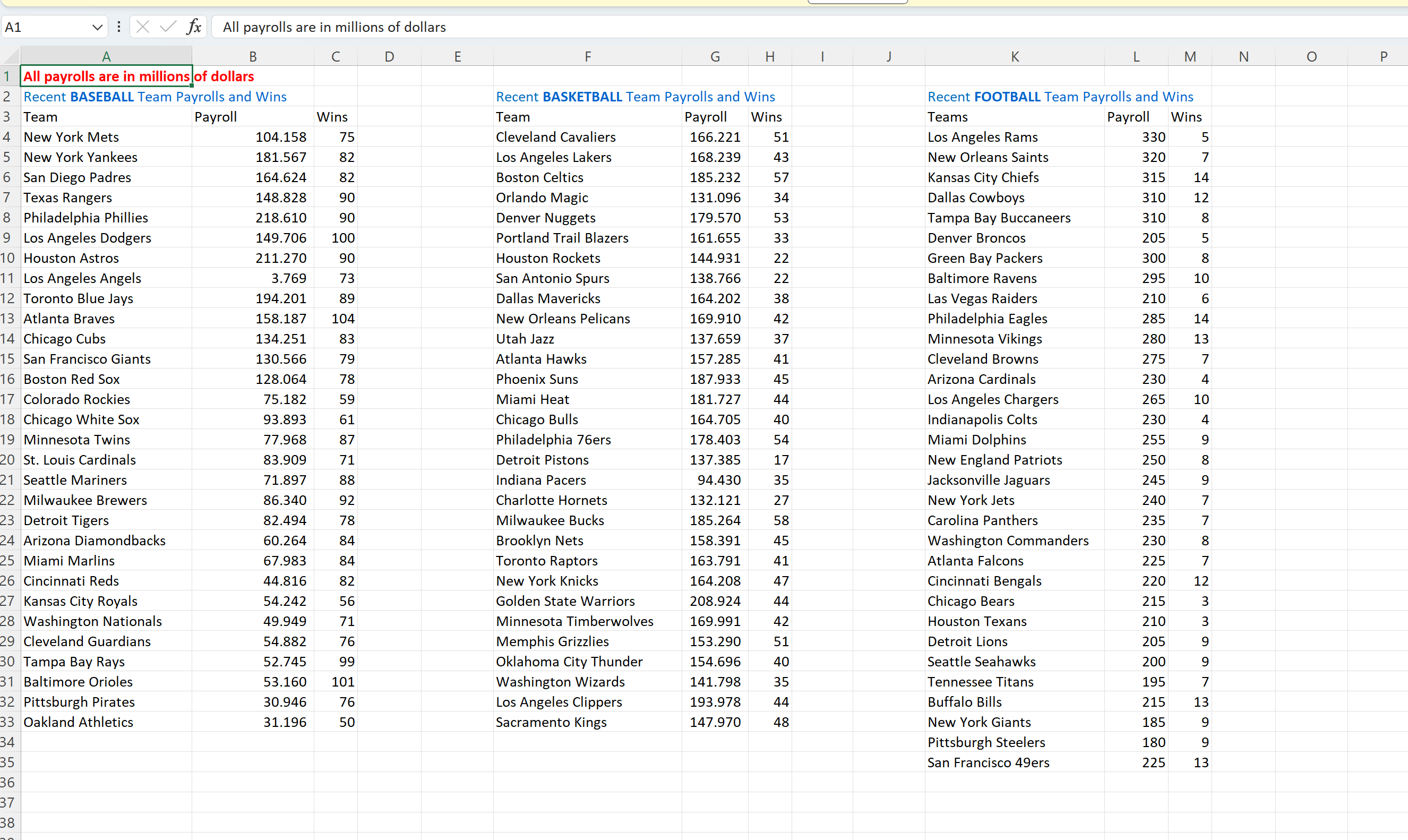Select row 3 header

7,117
